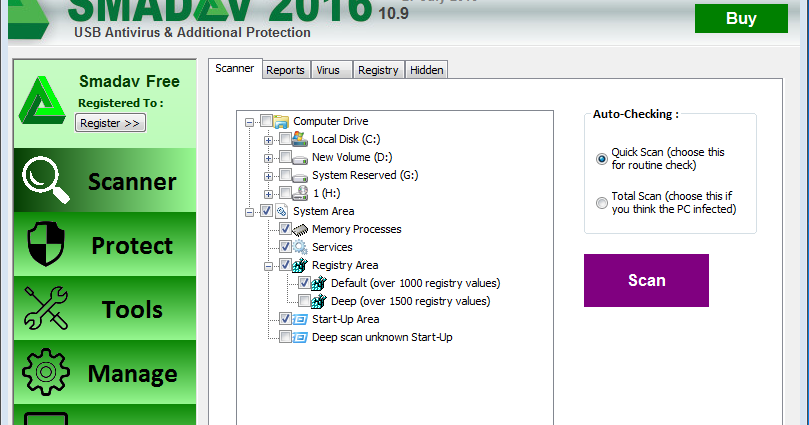Screen dimensions: 809x425
Task: Uncheck the Services checkbox
Action: point(285,247)
